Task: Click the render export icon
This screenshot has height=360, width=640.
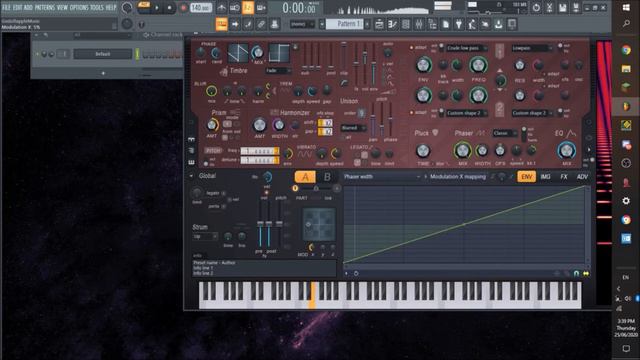Action: pyautogui.click(x=576, y=8)
